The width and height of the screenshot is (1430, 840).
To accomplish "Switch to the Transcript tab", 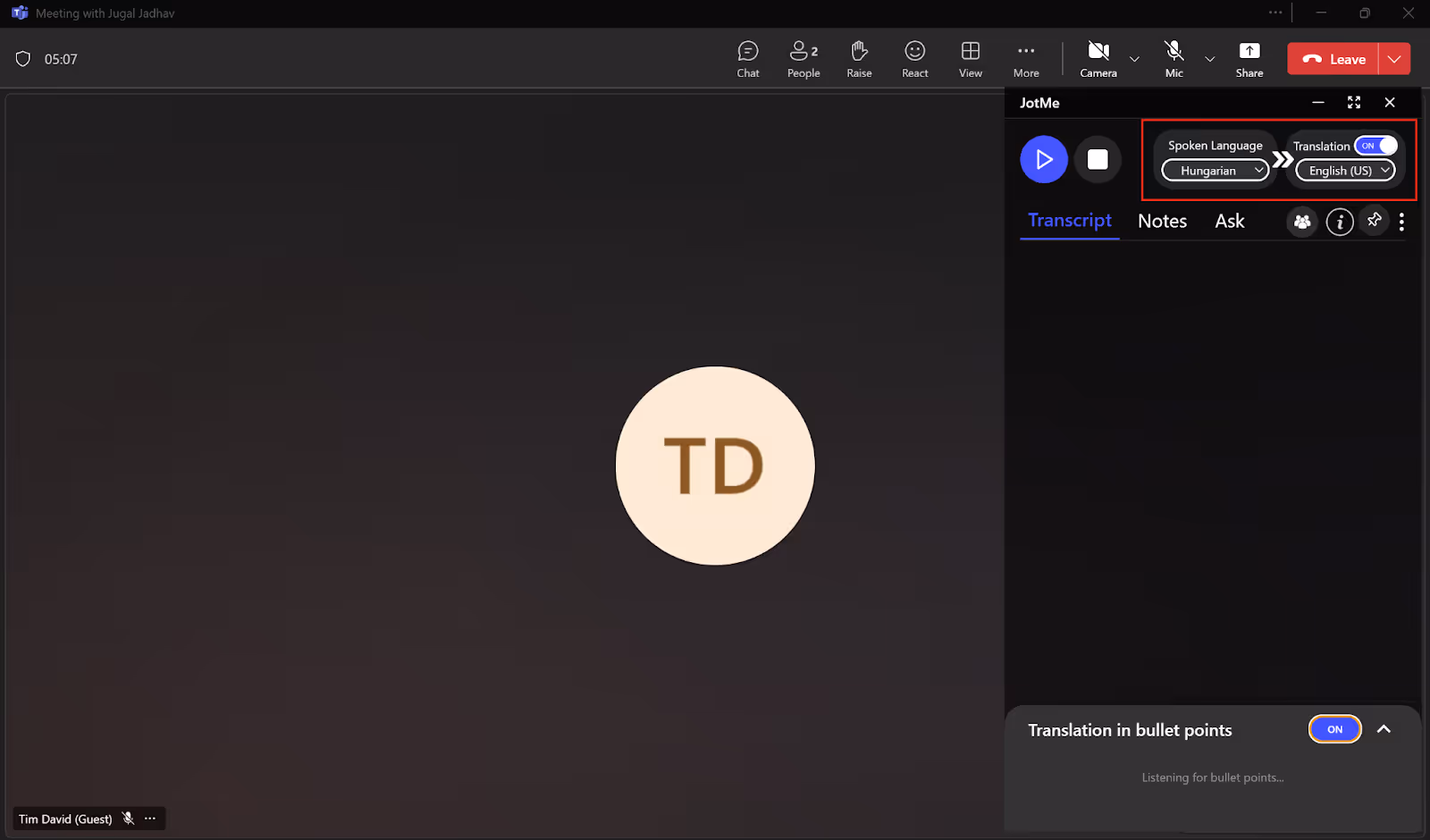I will (x=1070, y=221).
